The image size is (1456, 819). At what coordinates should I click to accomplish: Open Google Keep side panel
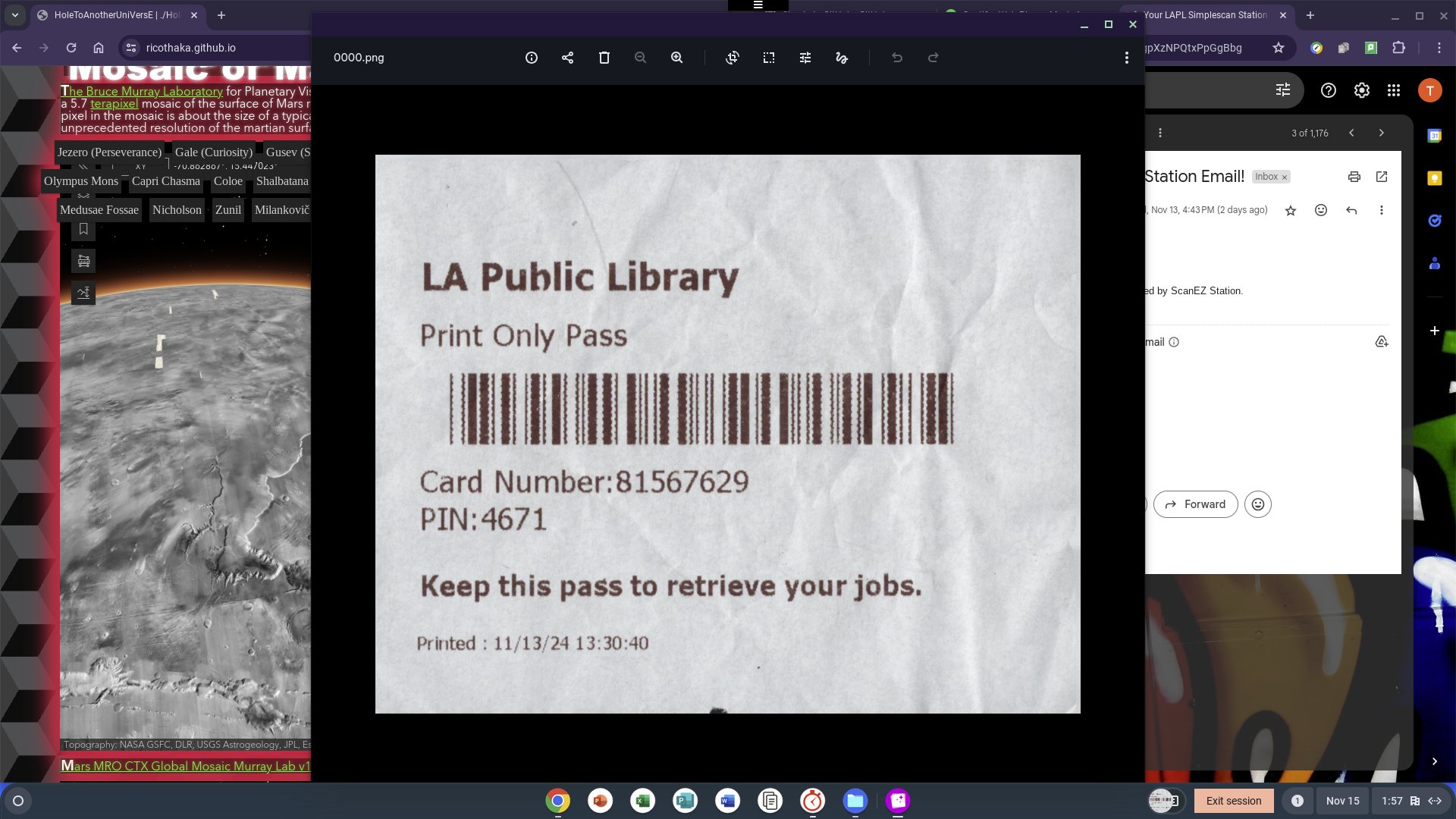[x=1435, y=178]
